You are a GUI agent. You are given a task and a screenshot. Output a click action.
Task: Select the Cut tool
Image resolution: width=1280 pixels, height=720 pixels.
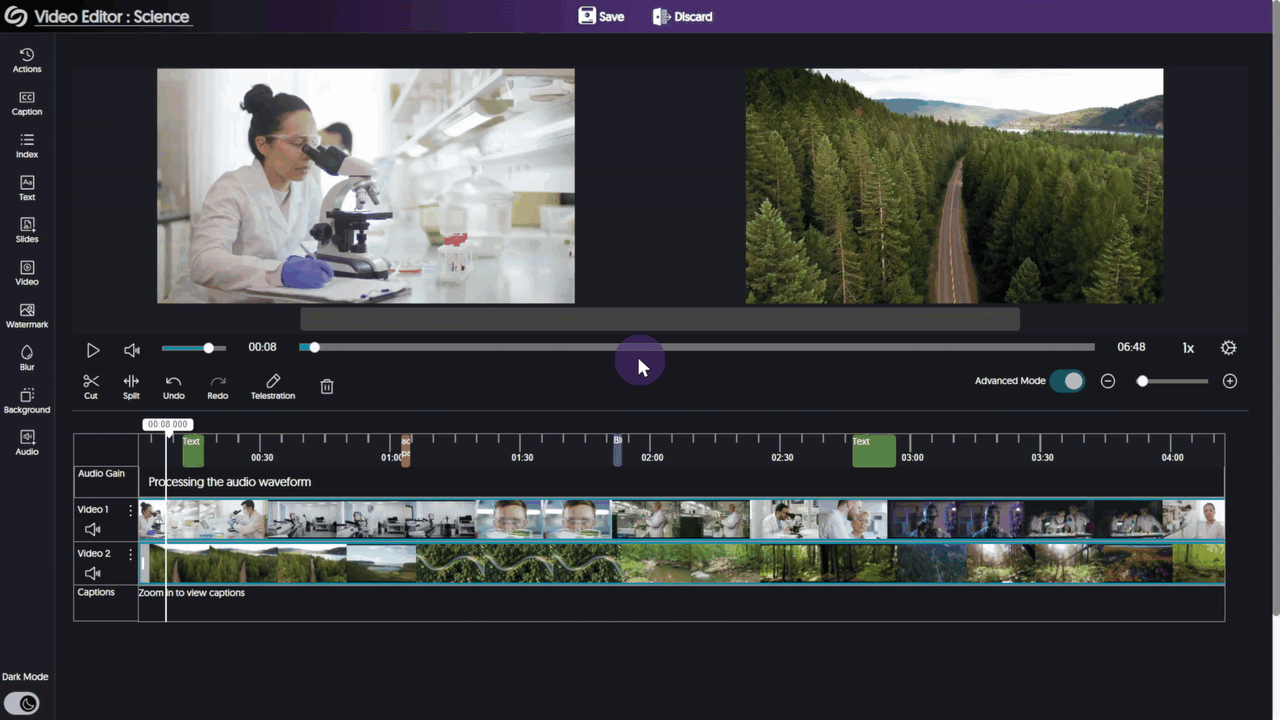click(x=91, y=386)
